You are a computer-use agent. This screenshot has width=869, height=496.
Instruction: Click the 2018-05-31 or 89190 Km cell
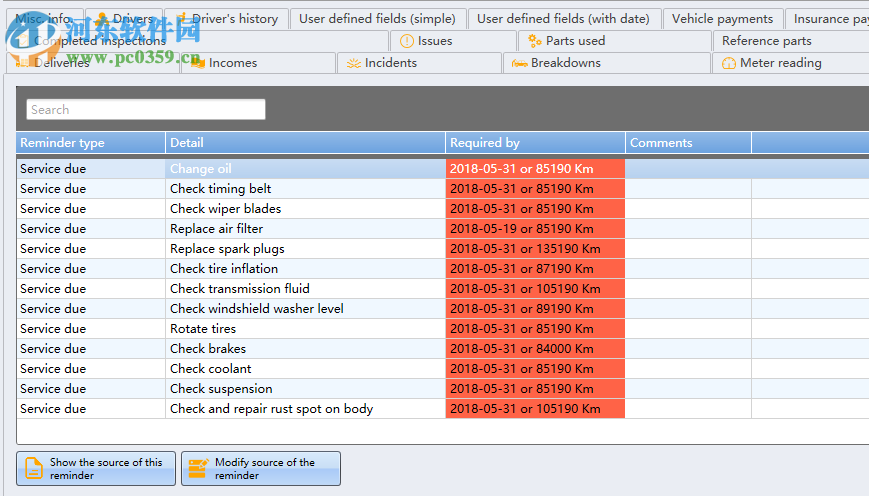point(535,308)
